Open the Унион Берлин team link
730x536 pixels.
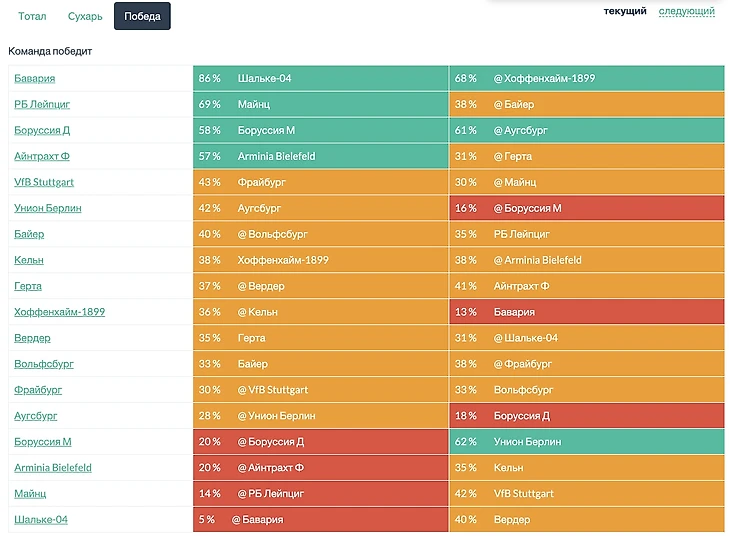(x=48, y=208)
